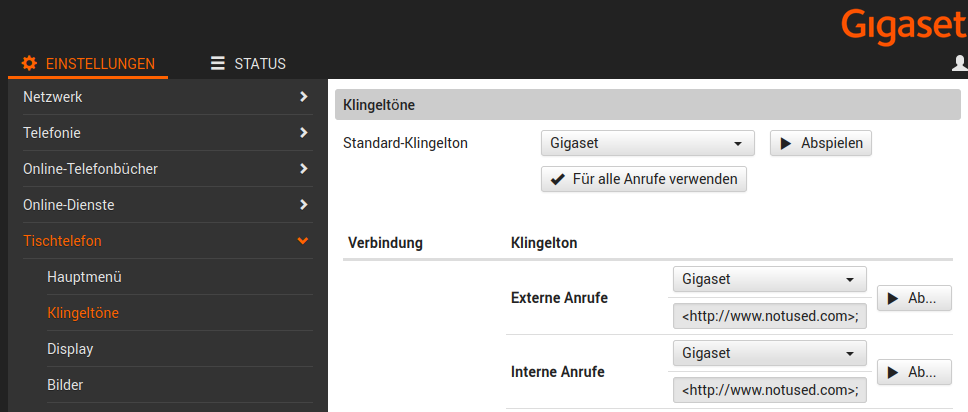The width and height of the screenshot is (968, 412).
Task: Click the Einstellungen gear icon
Action: (x=29, y=64)
